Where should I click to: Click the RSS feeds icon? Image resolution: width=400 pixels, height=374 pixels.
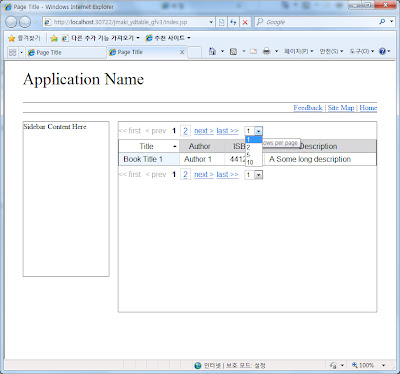234,51
